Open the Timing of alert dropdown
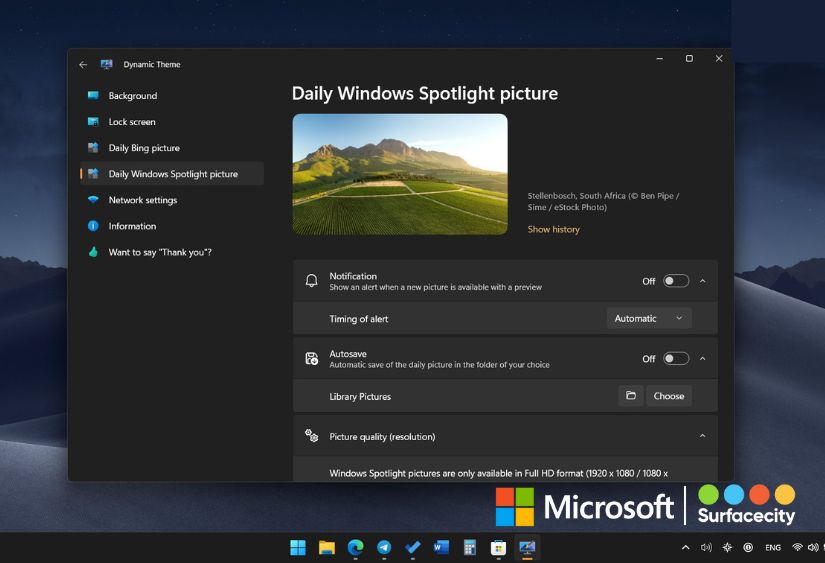 [648, 319]
